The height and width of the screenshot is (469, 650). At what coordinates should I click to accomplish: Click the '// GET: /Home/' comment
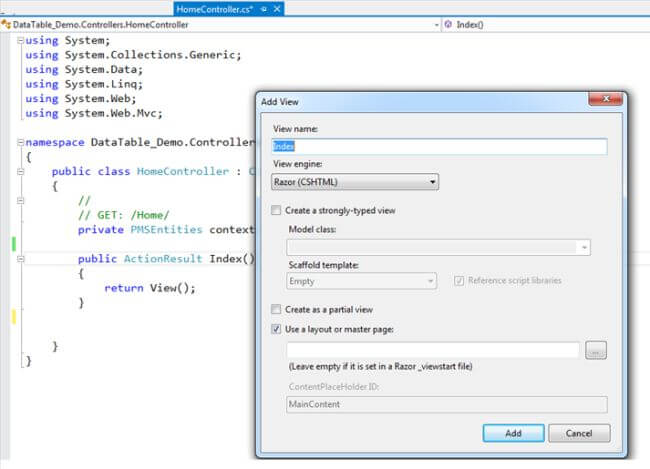pyautogui.click(x=124, y=215)
